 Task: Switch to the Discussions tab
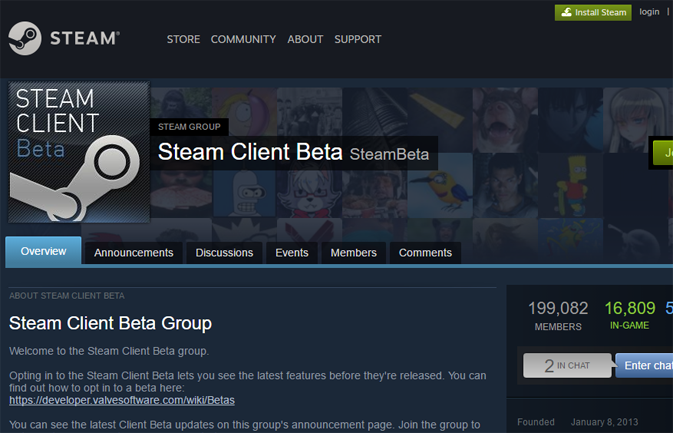pos(224,253)
